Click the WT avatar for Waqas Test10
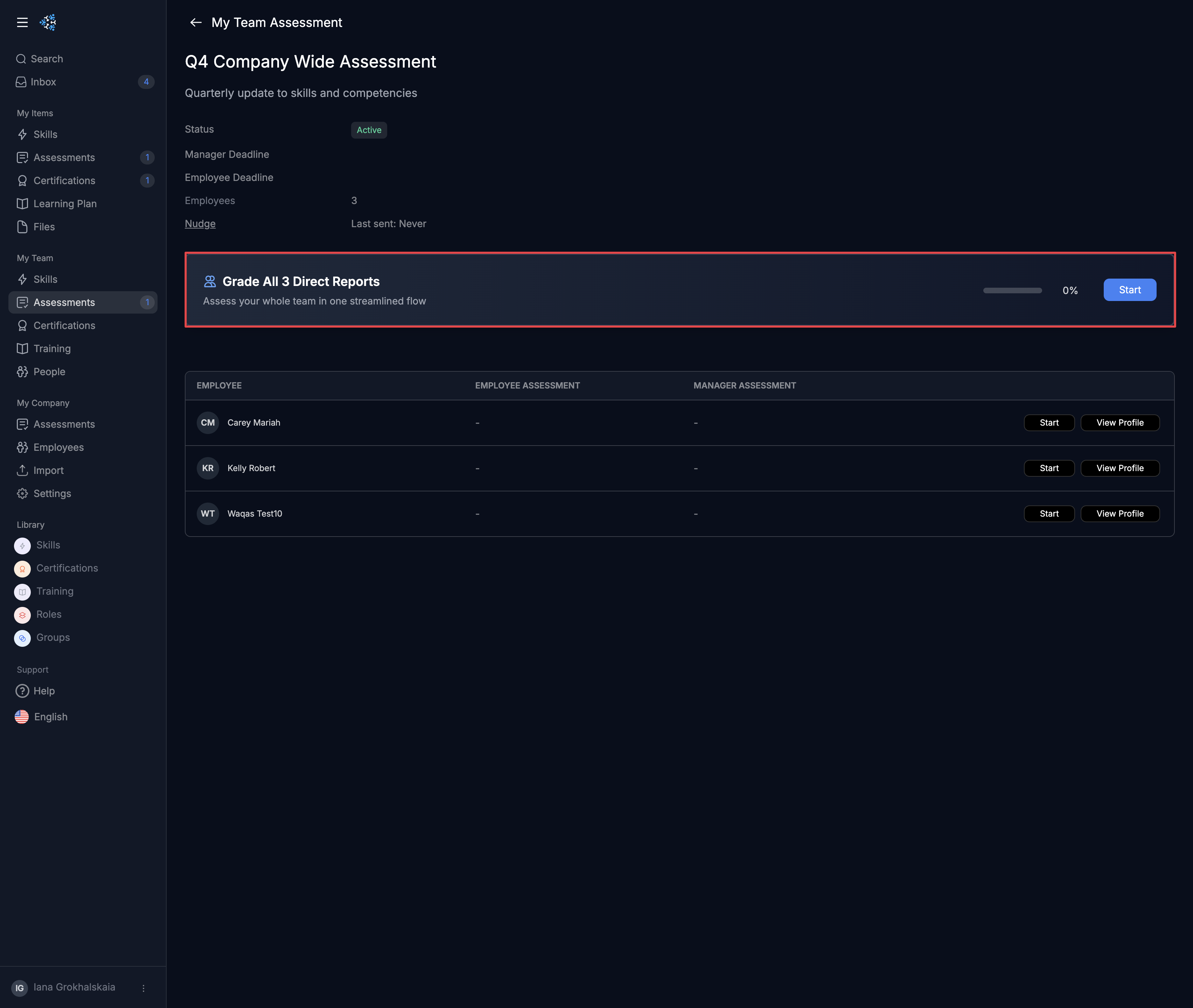Viewport: 1193px width, 1008px height. click(x=208, y=513)
